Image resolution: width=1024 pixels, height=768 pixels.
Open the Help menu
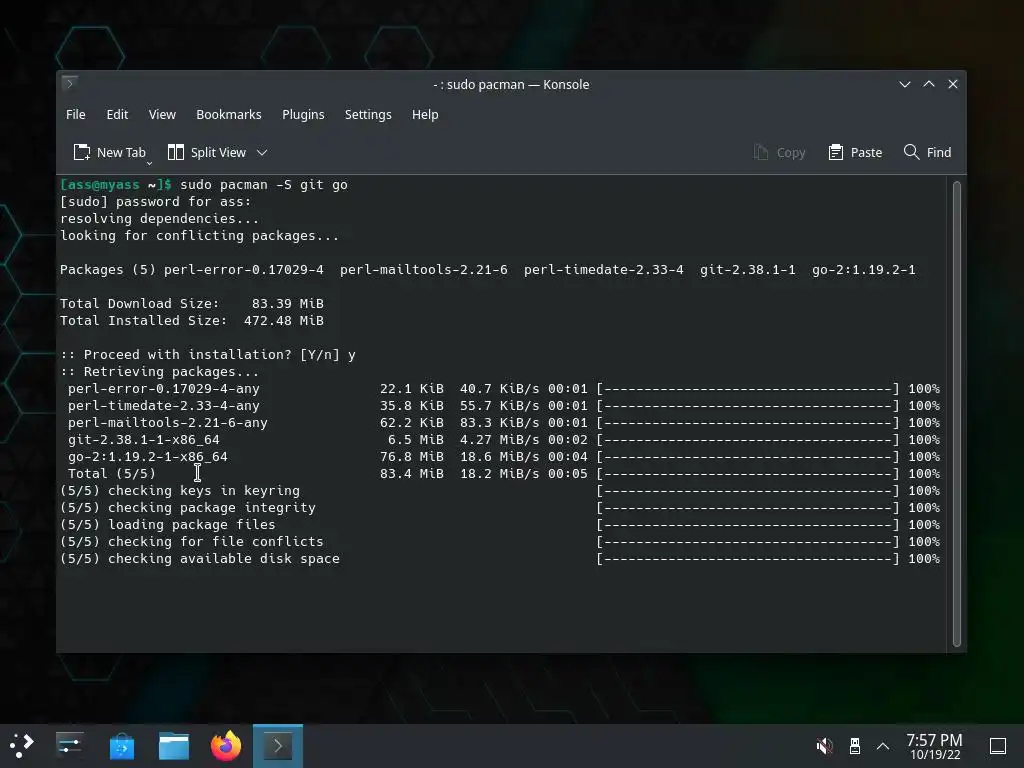(425, 114)
